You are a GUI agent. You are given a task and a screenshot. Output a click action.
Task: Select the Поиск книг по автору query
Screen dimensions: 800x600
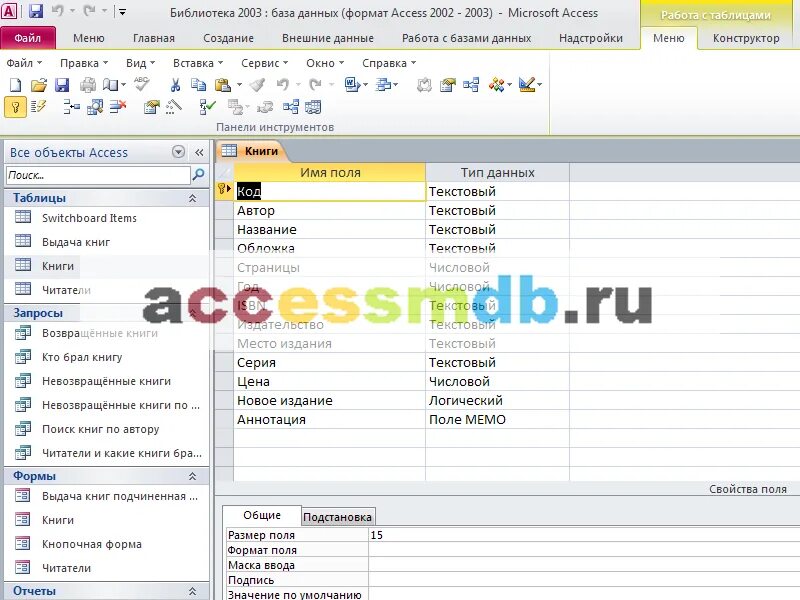coord(101,429)
